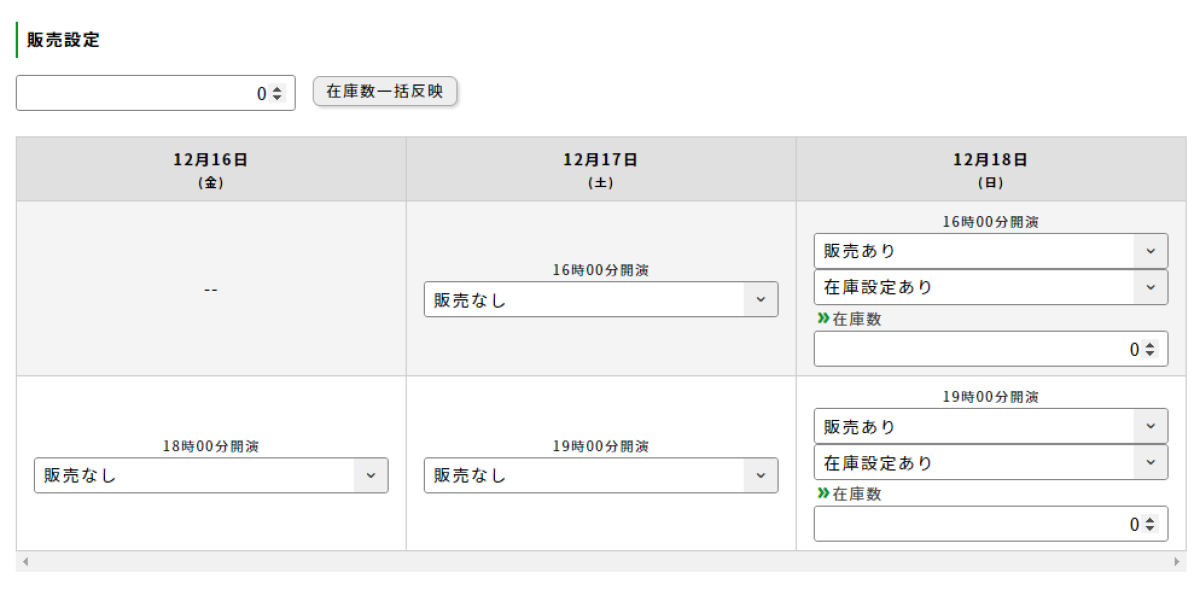Screen dimensions: 1200x590
Task: Click the 12月18日 (日) column header
Action: click(x=990, y=169)
